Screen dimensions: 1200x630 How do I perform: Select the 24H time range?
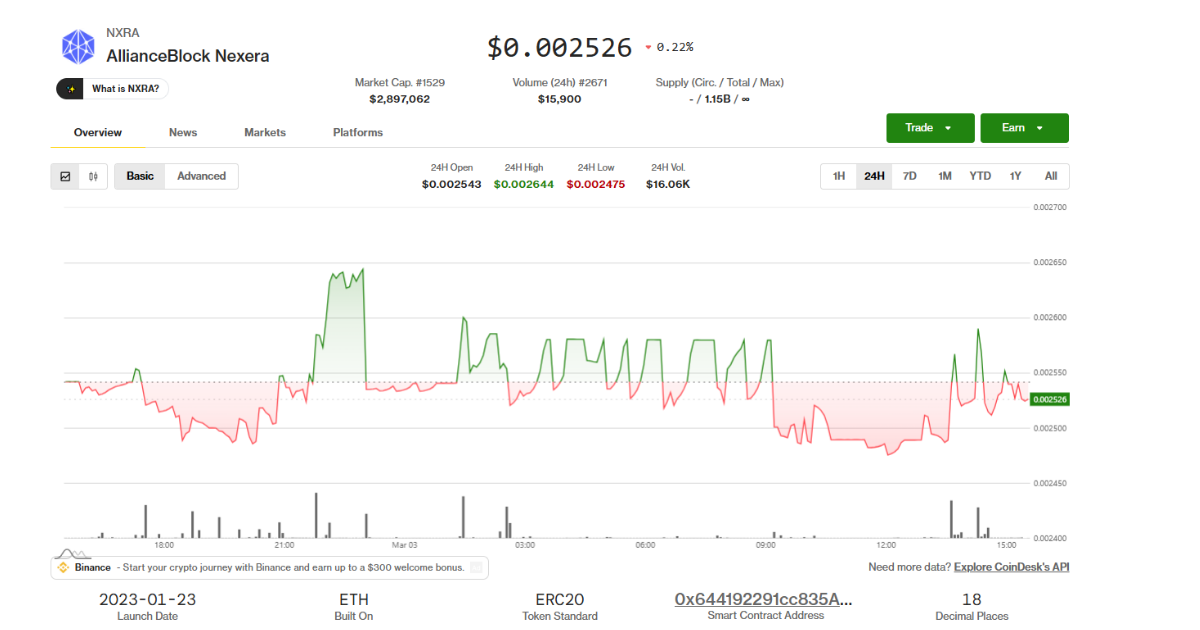tap(874, 175)
